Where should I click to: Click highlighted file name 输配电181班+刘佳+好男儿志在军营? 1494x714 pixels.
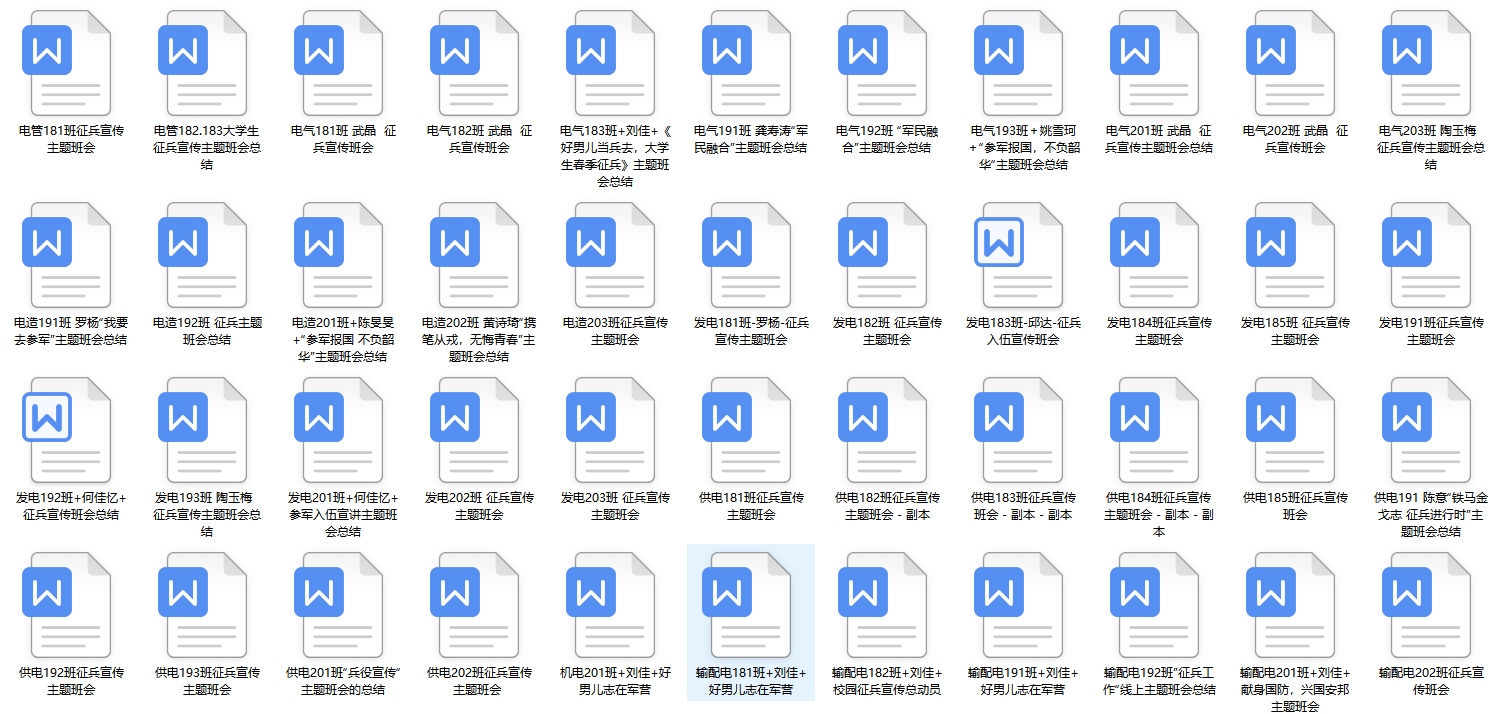pos(751,681)
